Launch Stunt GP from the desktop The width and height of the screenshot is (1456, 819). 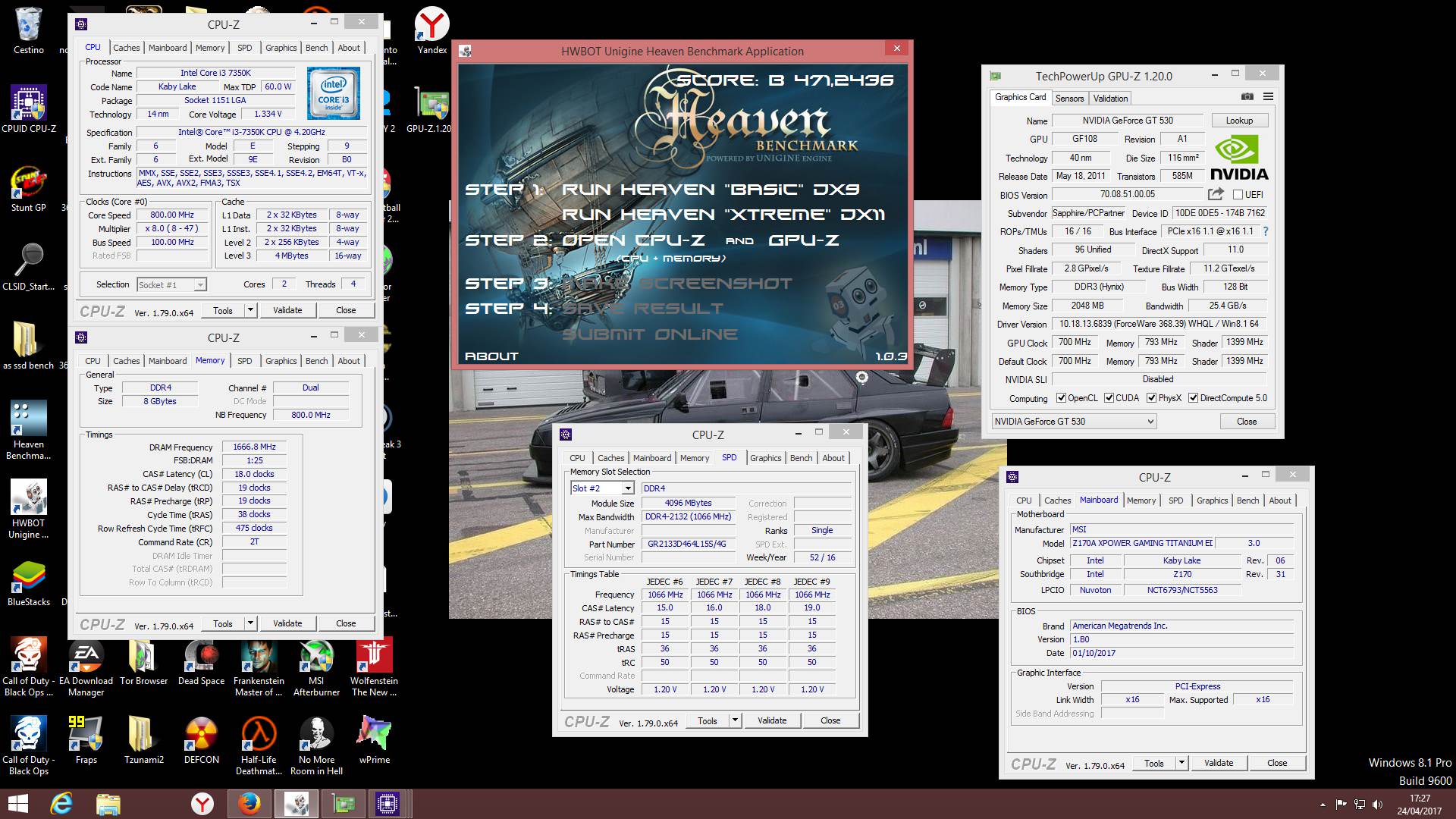29,188
